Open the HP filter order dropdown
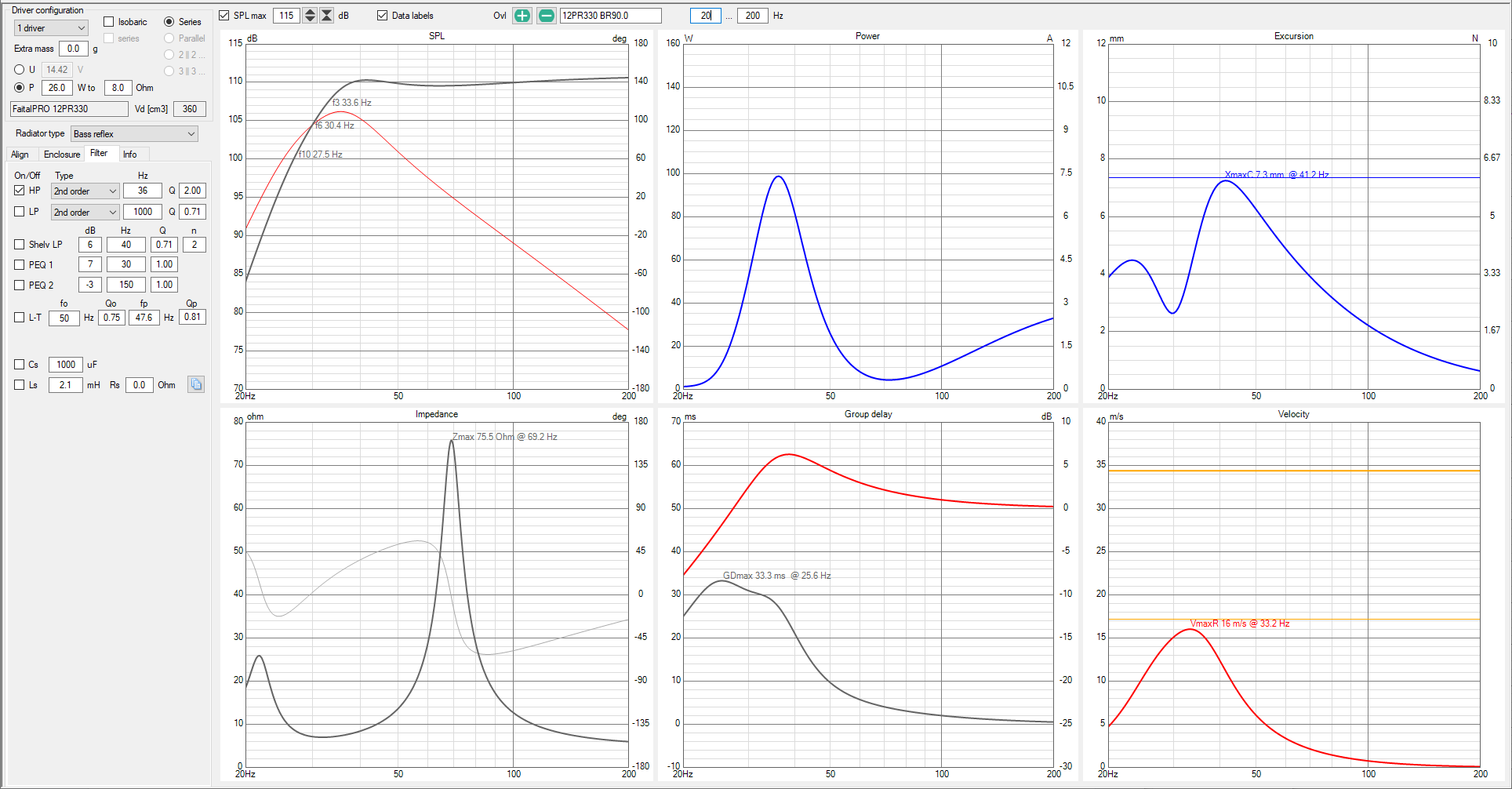 coord(85,191)
